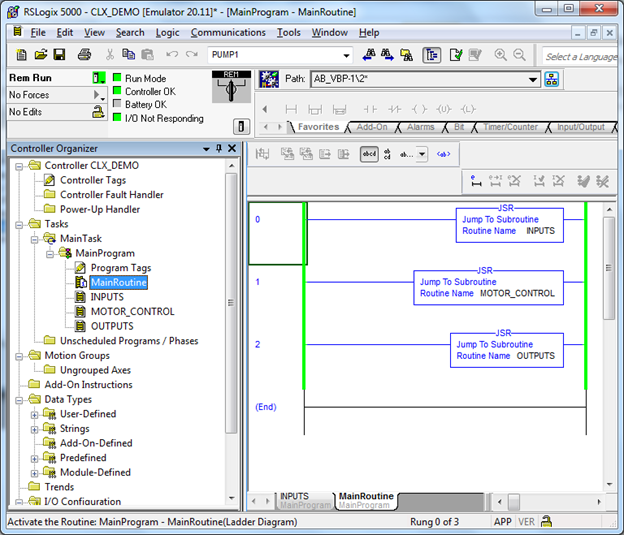Click the forces lock icon beside No Edits

pyautogui.click(x=98, y=112)
